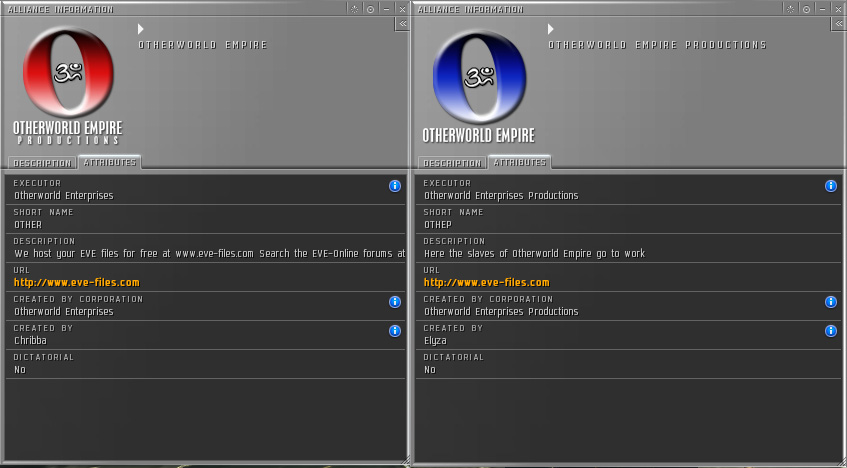The height and width of the screenshot is (468, 847).
Task: Open eve-files.com link in right window
Action: [487, 282]
